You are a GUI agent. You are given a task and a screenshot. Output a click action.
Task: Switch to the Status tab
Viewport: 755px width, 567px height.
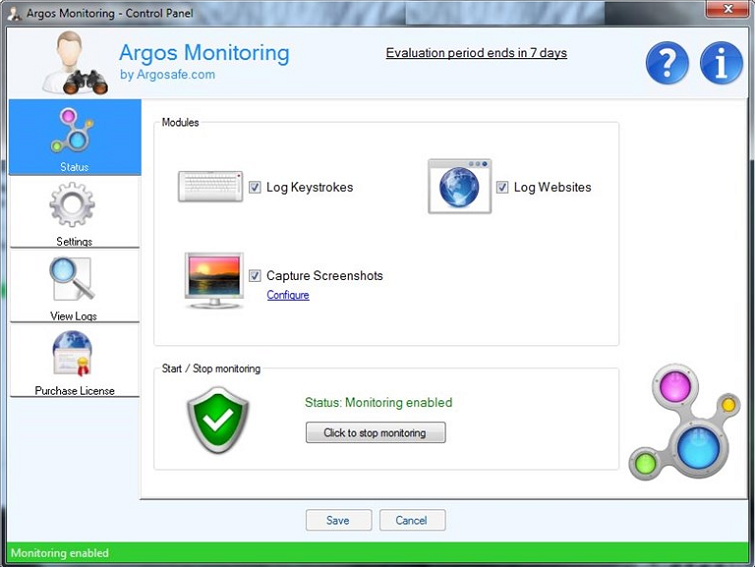(x=74, y=139)
